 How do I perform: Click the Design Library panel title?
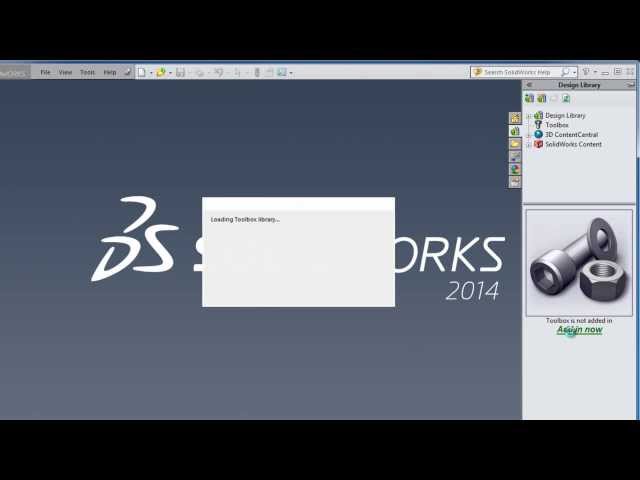(579, 85)
